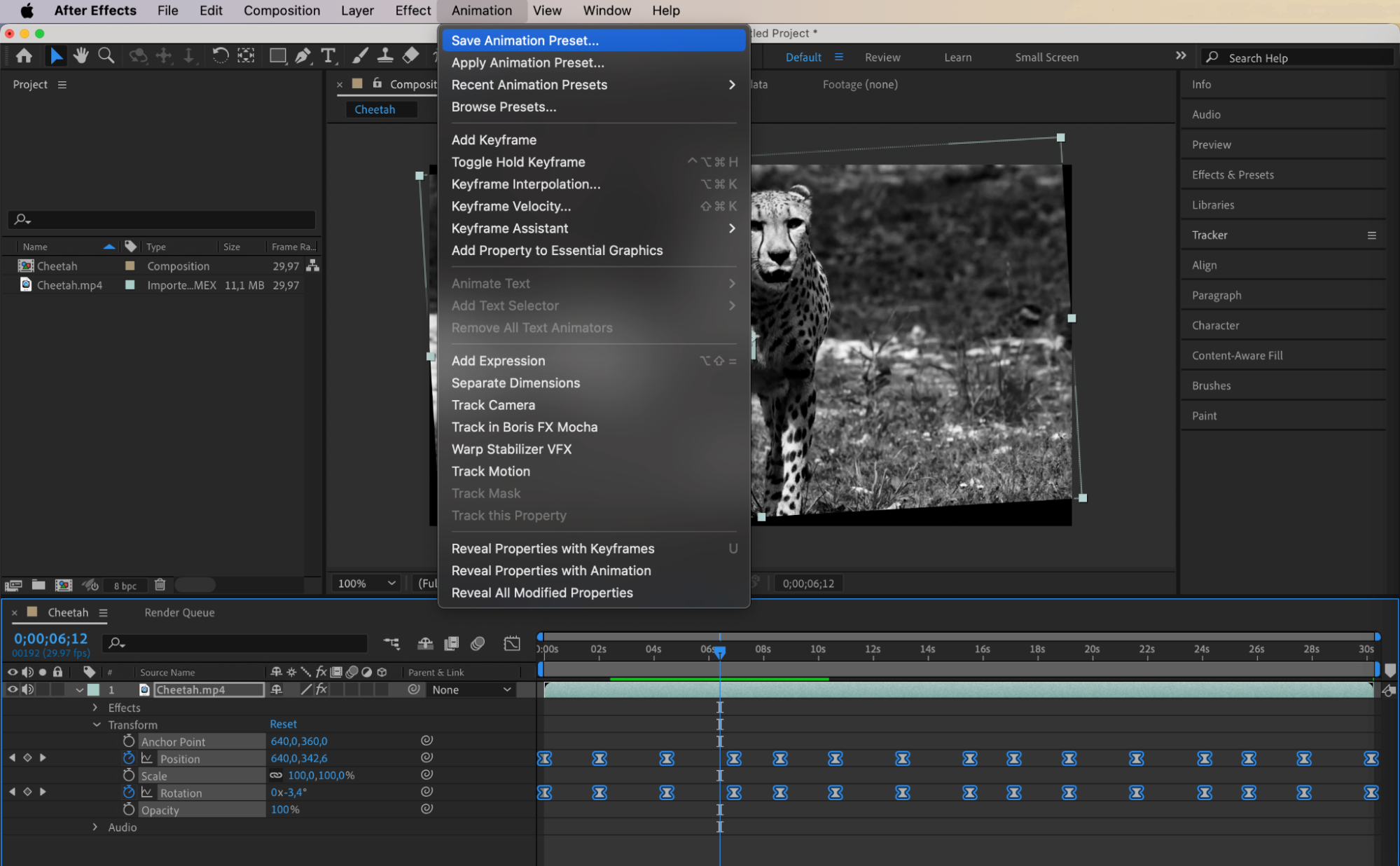Toggle Rotation property stopwatch

pos(128,792)
